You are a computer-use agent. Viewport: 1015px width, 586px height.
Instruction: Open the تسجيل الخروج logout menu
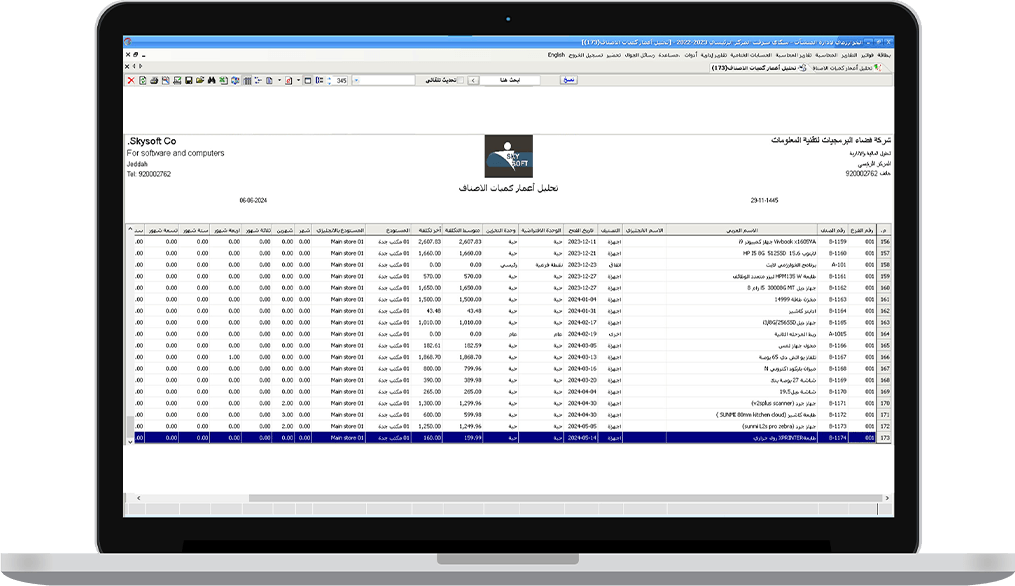tap(585, 55)
